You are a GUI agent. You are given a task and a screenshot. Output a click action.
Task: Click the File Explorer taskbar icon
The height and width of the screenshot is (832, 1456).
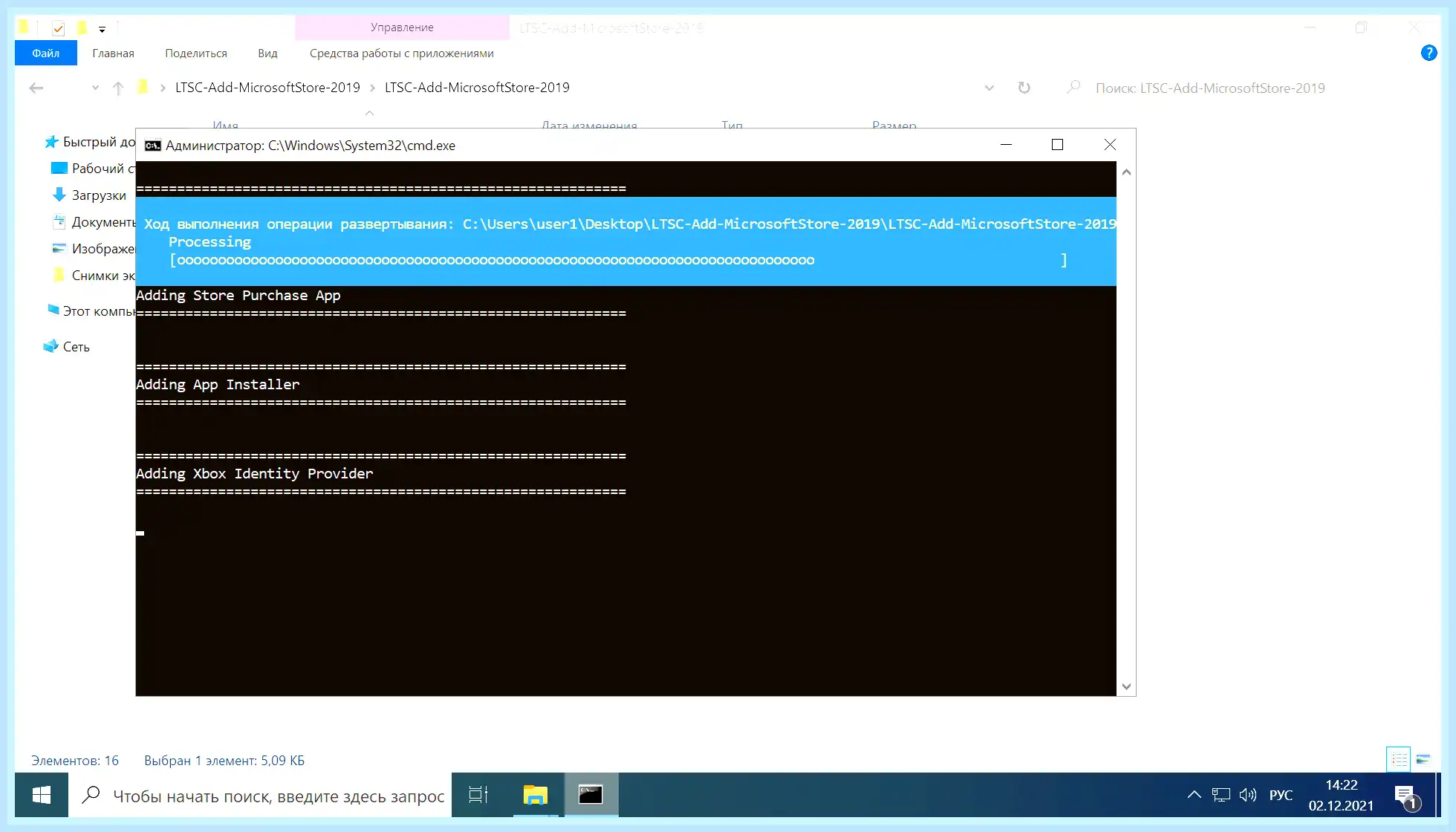click(535, 795)
